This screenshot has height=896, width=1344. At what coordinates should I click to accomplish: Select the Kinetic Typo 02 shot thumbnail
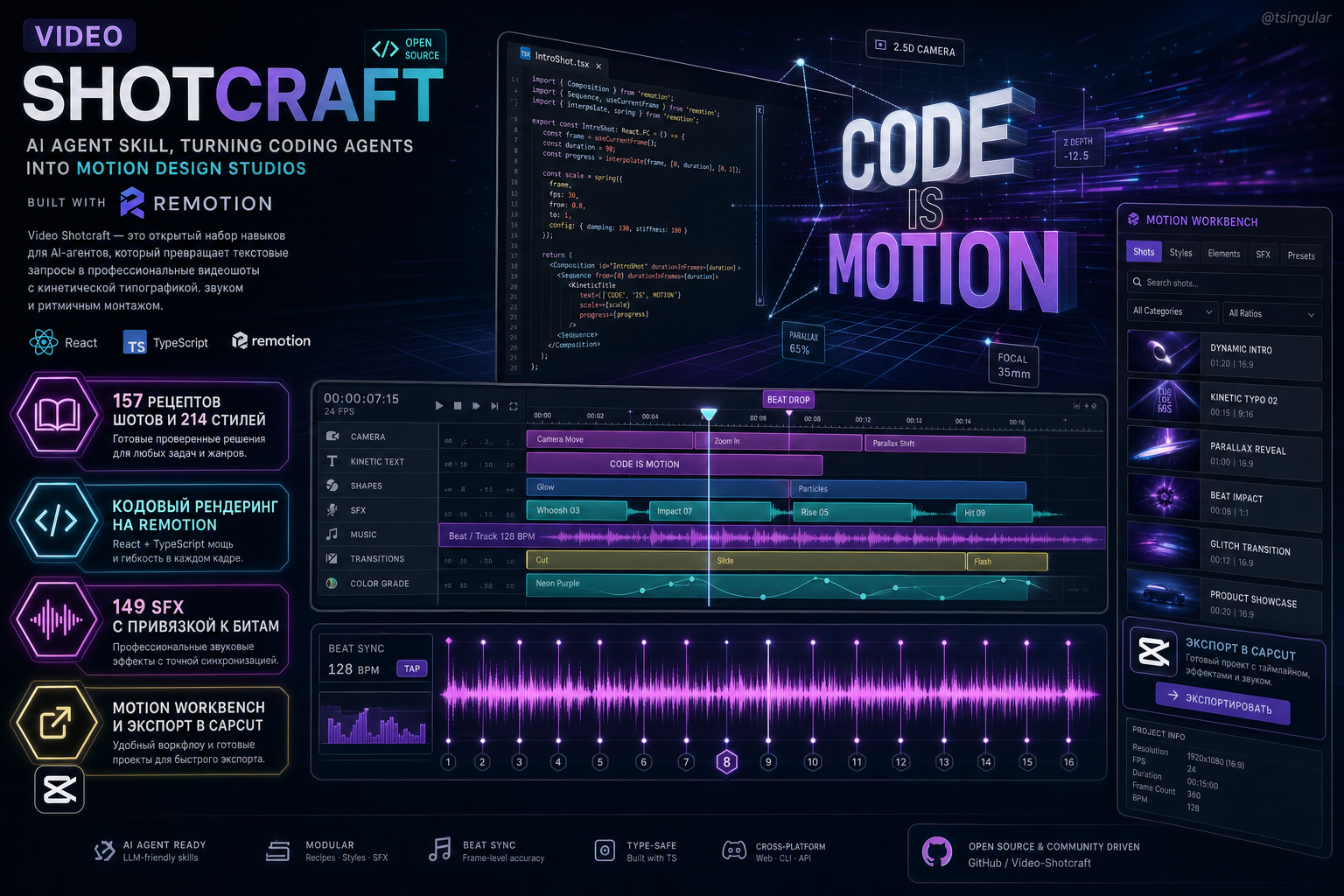(x=1164, y=402)
